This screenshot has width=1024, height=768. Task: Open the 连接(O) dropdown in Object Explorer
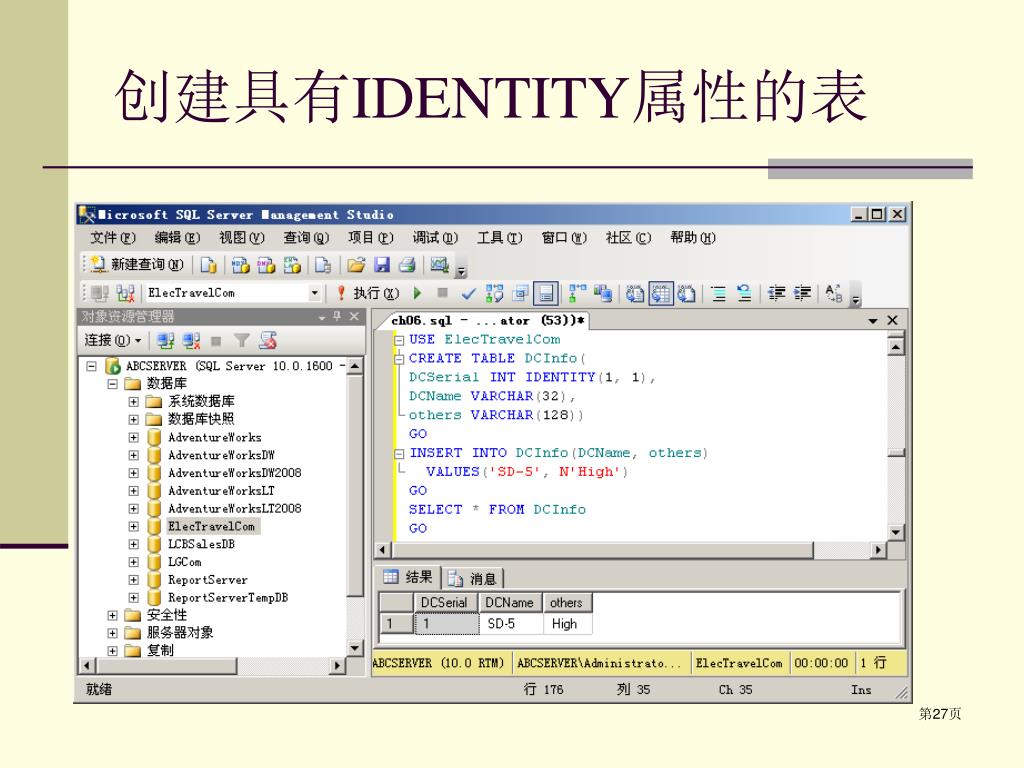point(112,340)
